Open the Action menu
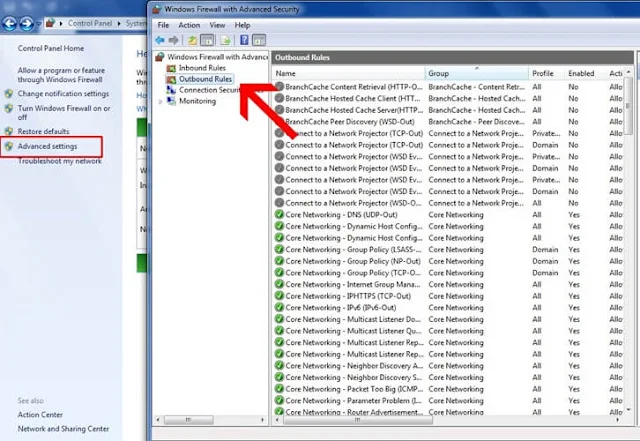Viewport: 640px width, 441px height. [189, 25]
